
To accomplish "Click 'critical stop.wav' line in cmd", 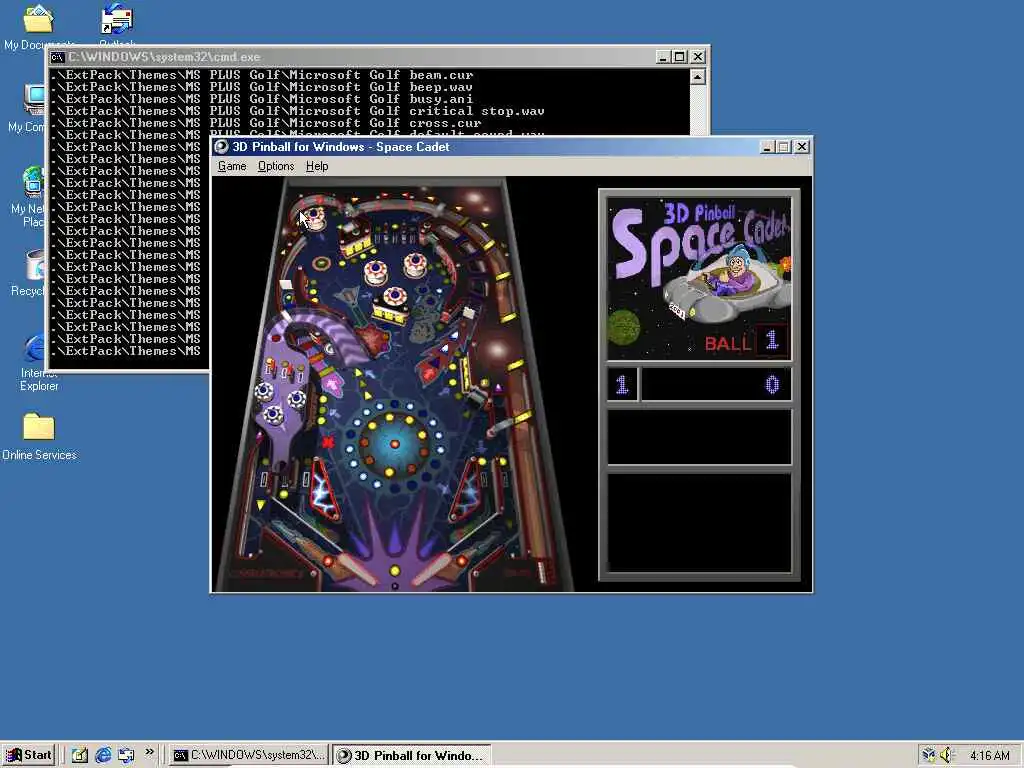I will pos(297,111).
